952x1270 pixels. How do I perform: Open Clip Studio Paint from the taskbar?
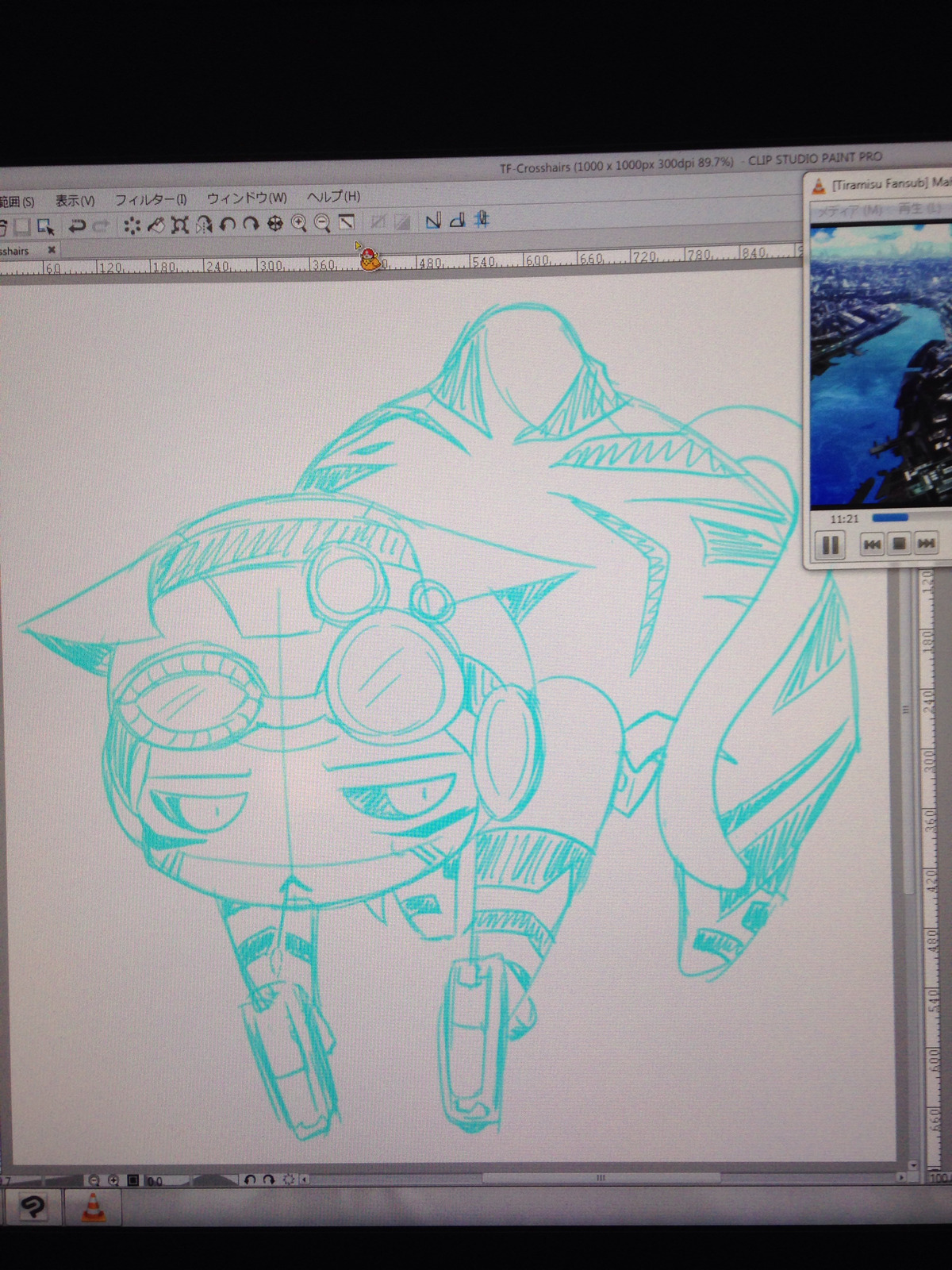pyautogui.click(x=32, y=1208)
